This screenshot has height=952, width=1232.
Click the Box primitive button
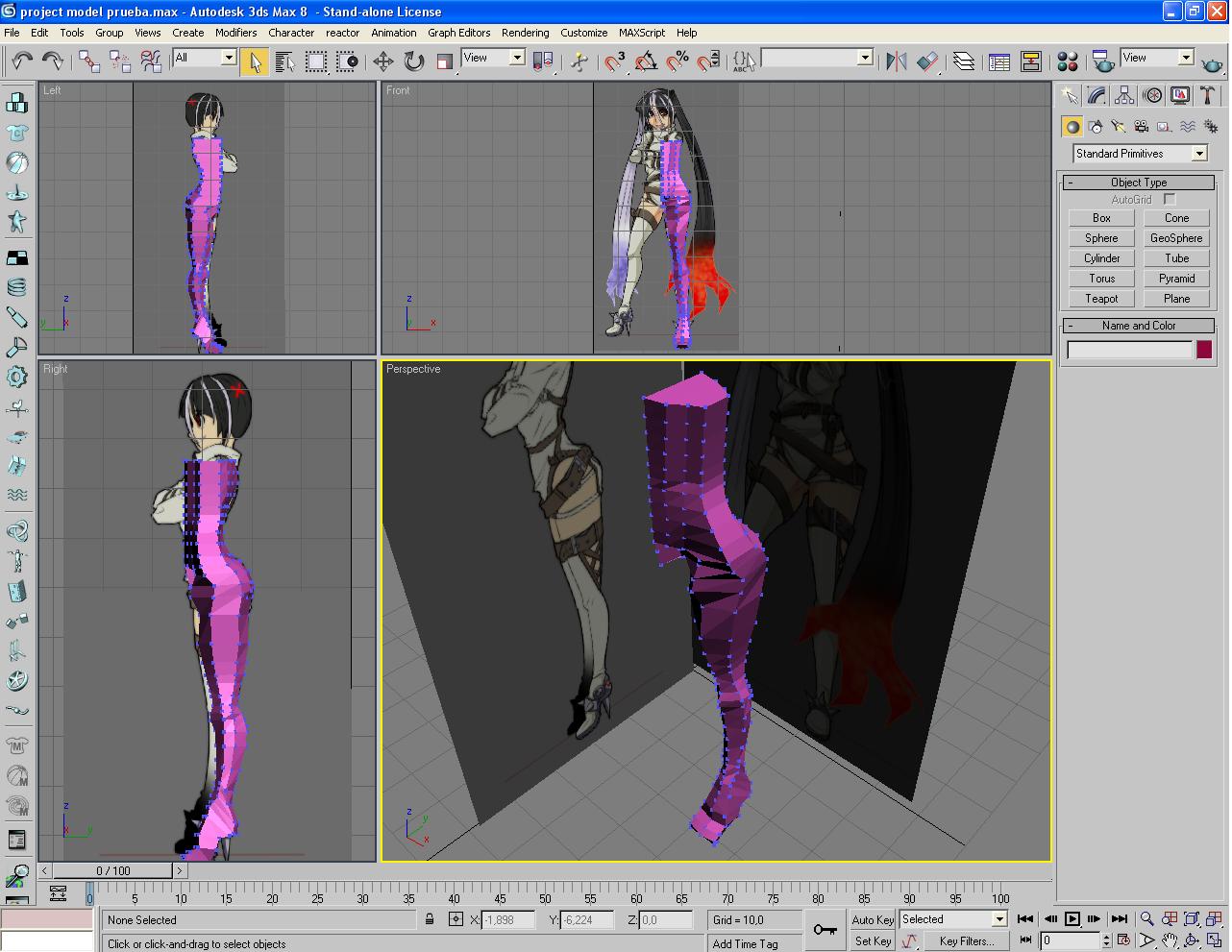point(1101,218)
